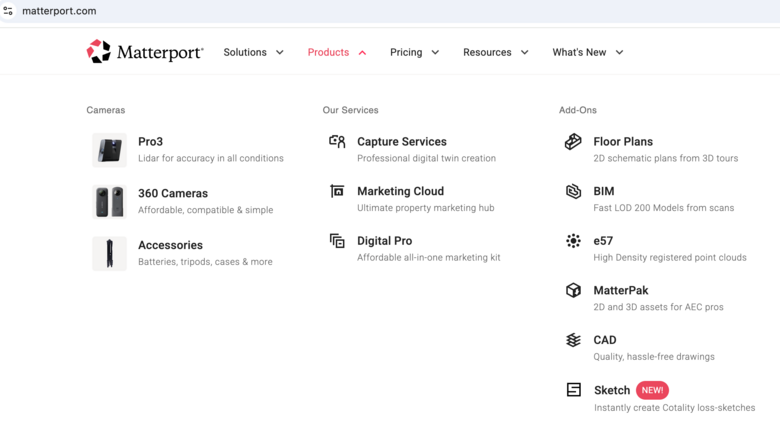Viewport: 780px width, 432px height.
Task: Go to the Accessories page link
Action: tap(170, 245)
